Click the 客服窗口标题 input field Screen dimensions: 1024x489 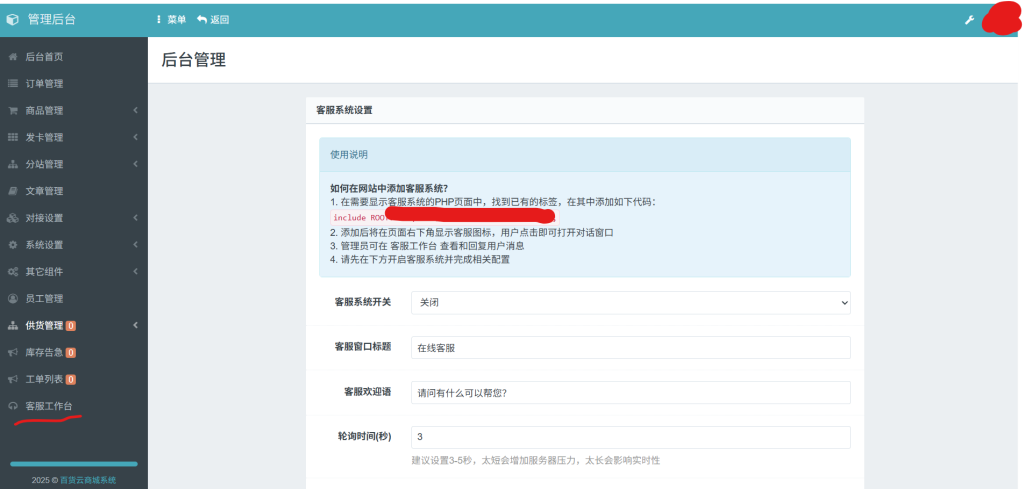[630, 347]
